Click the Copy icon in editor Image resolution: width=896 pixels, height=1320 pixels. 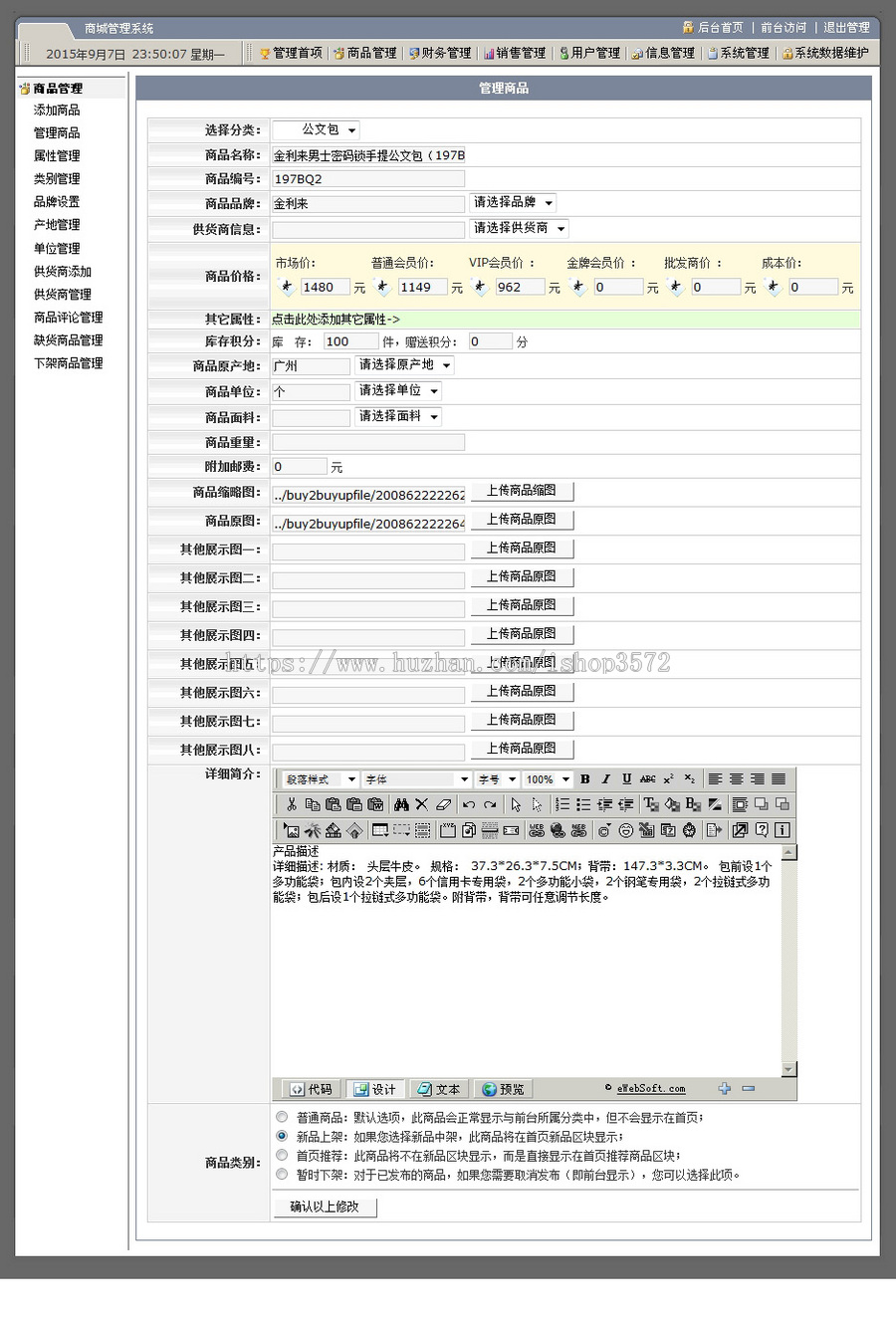coord(312,804)
